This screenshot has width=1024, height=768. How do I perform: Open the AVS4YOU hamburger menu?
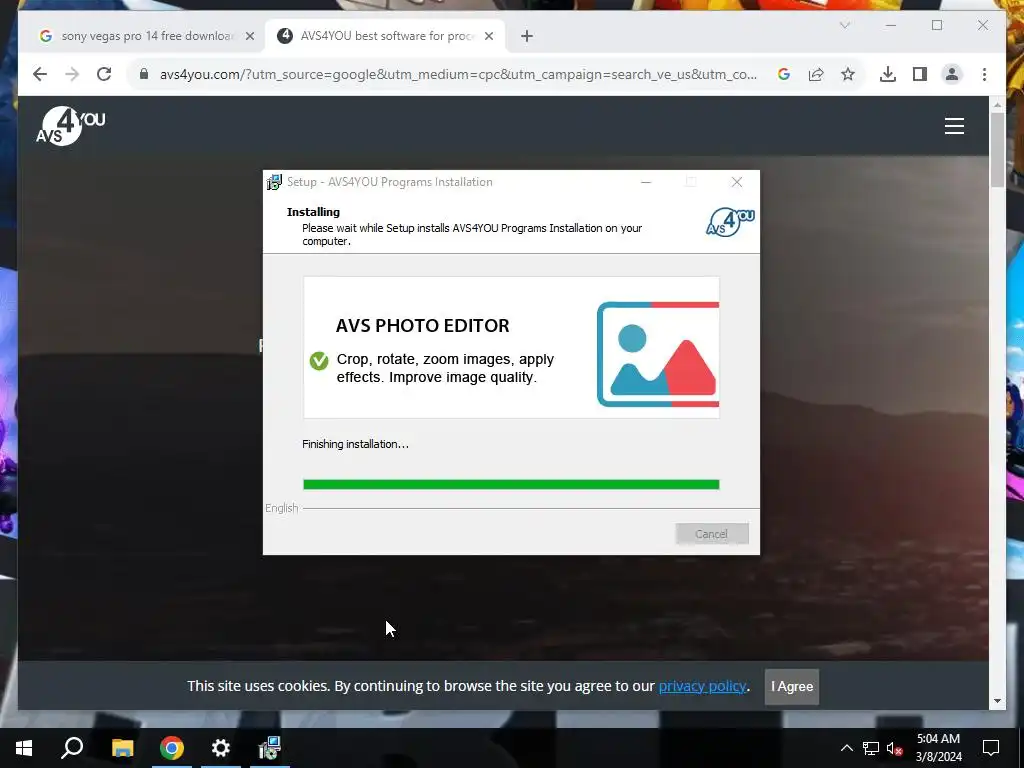(x=954, y=126)
